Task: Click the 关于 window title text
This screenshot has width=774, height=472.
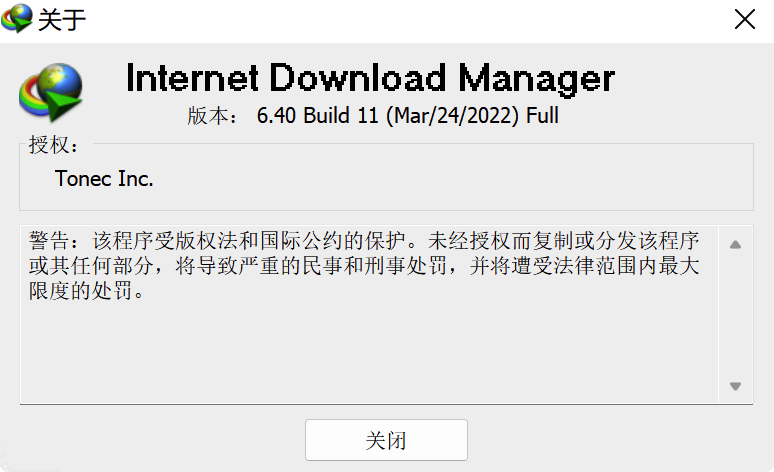Action: [62, 20]
